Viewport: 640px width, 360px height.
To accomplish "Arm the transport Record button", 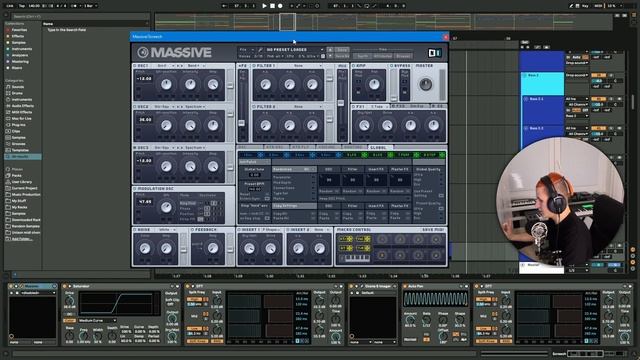I will [x=280, y=6].
